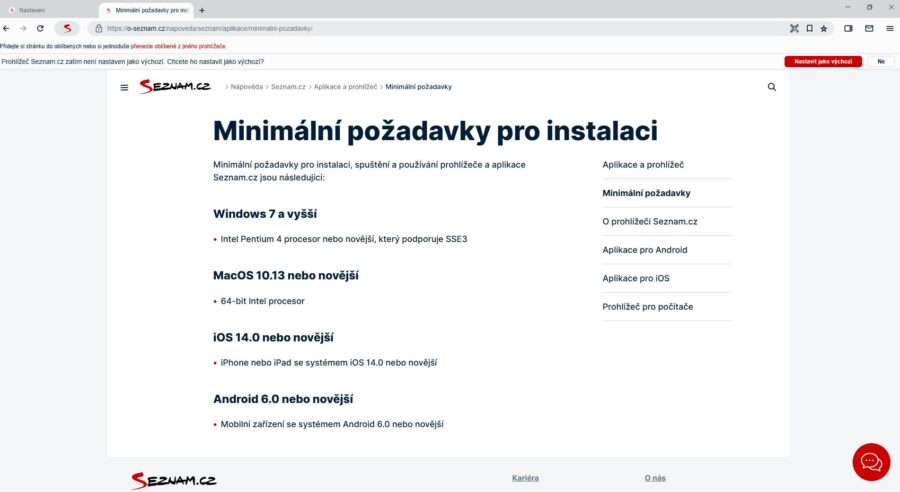Open the browser main menu icon
900x492 pixels.
point(890,28)
